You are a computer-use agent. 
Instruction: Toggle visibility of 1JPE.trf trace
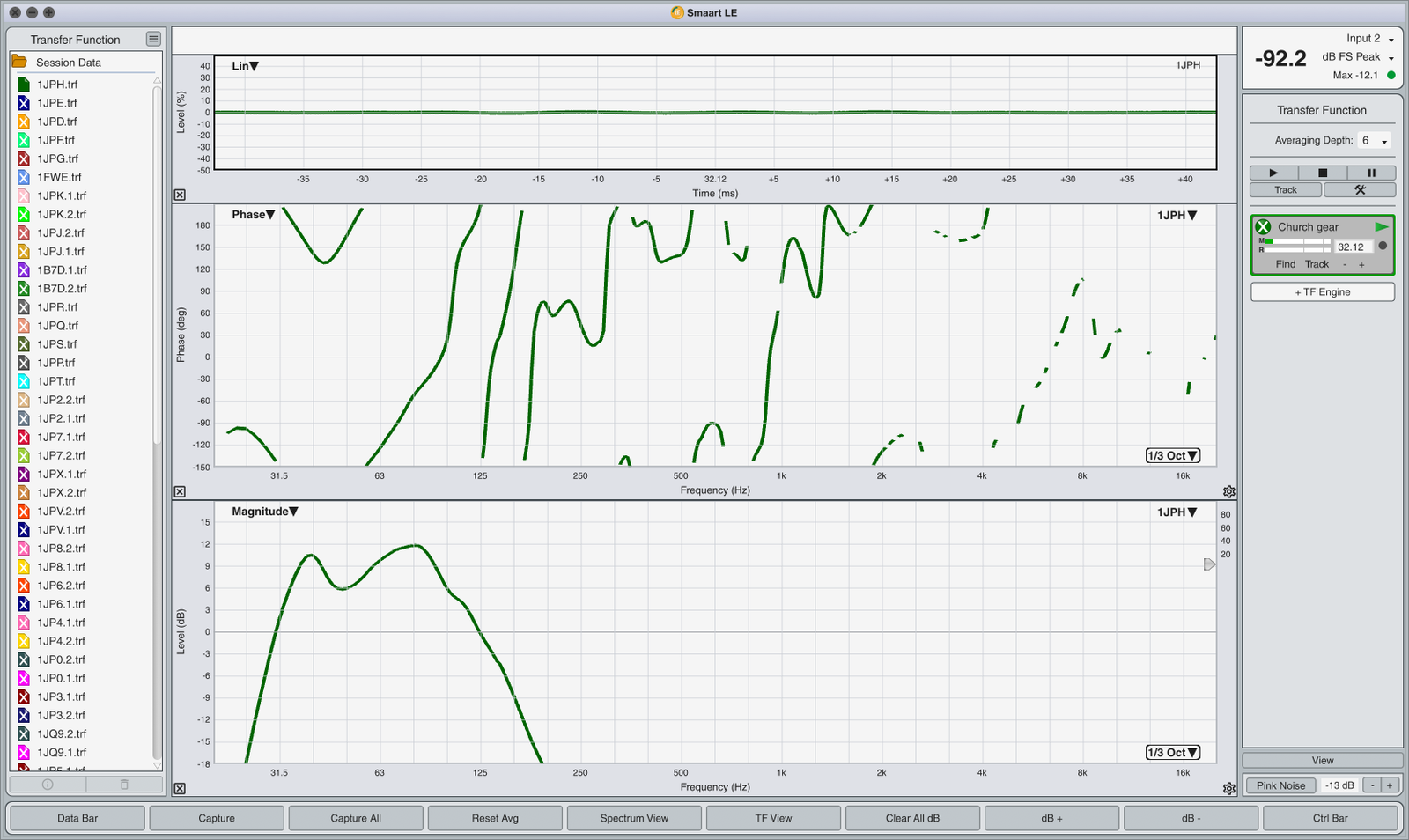(x=24, y=103)
